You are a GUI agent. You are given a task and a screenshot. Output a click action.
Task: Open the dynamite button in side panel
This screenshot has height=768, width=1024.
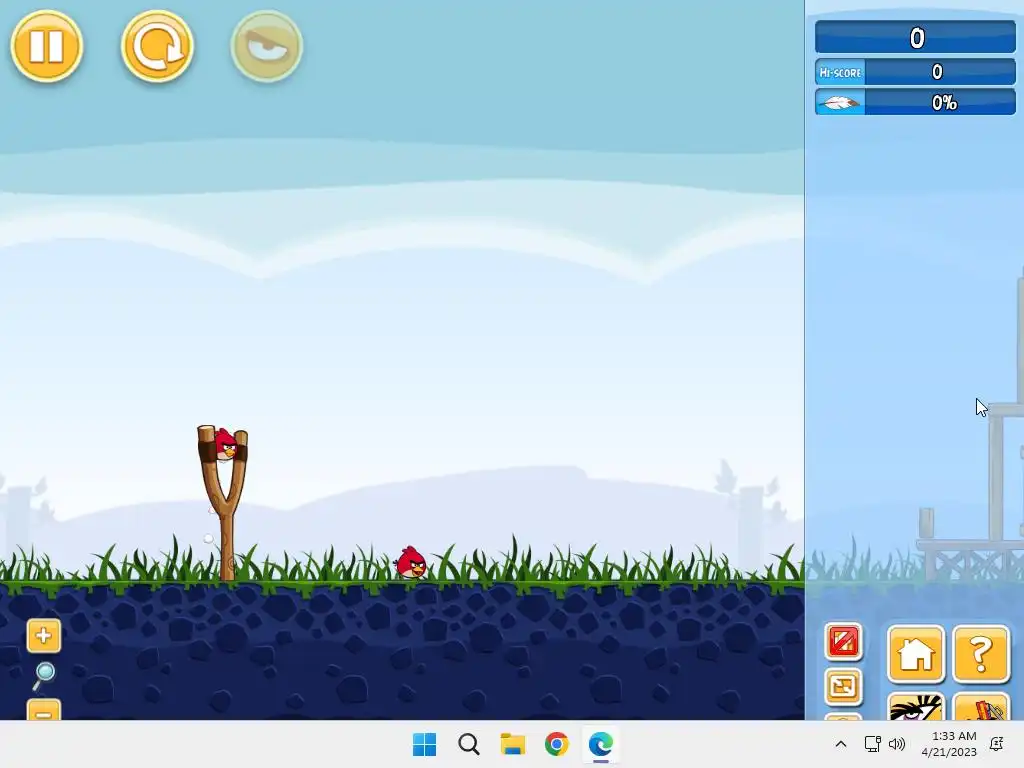pos(981,707)
